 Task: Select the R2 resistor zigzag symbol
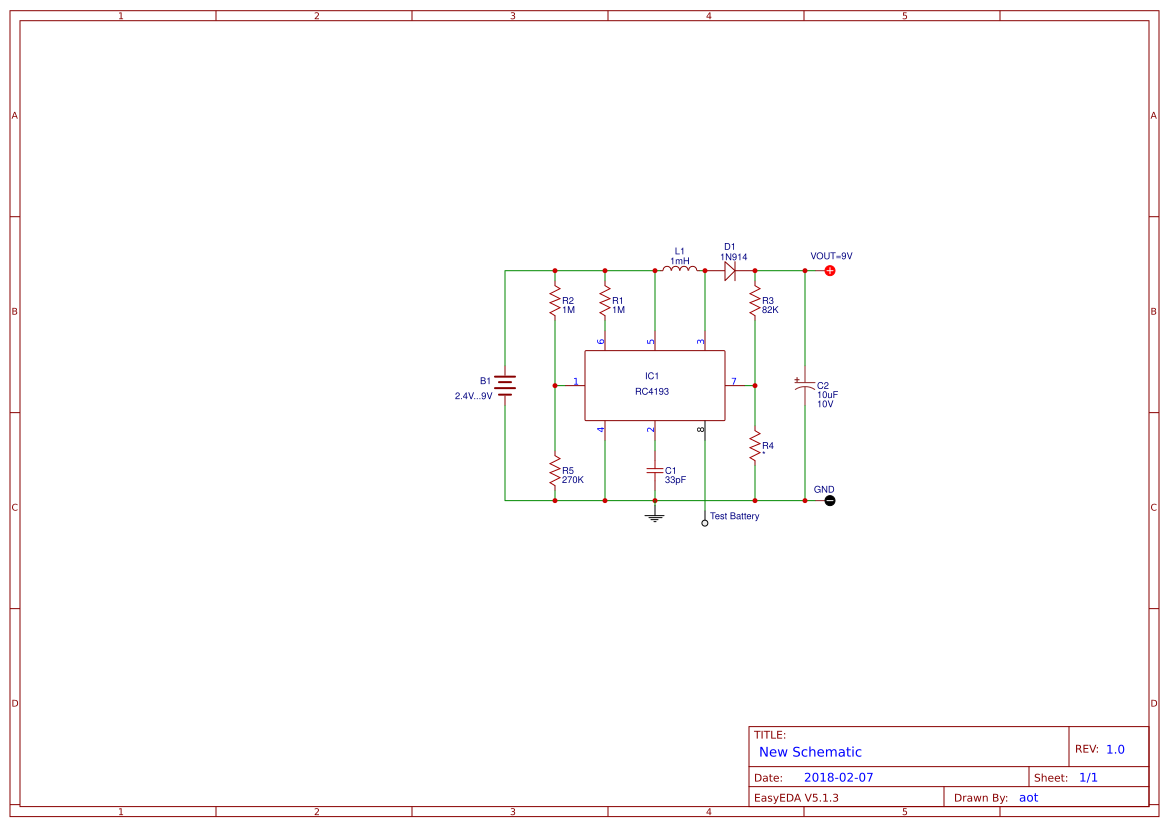pyautogui.click(x=555, y=302)
